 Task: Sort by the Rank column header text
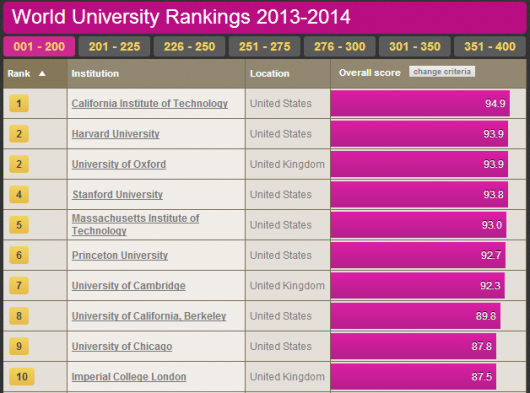19,73
